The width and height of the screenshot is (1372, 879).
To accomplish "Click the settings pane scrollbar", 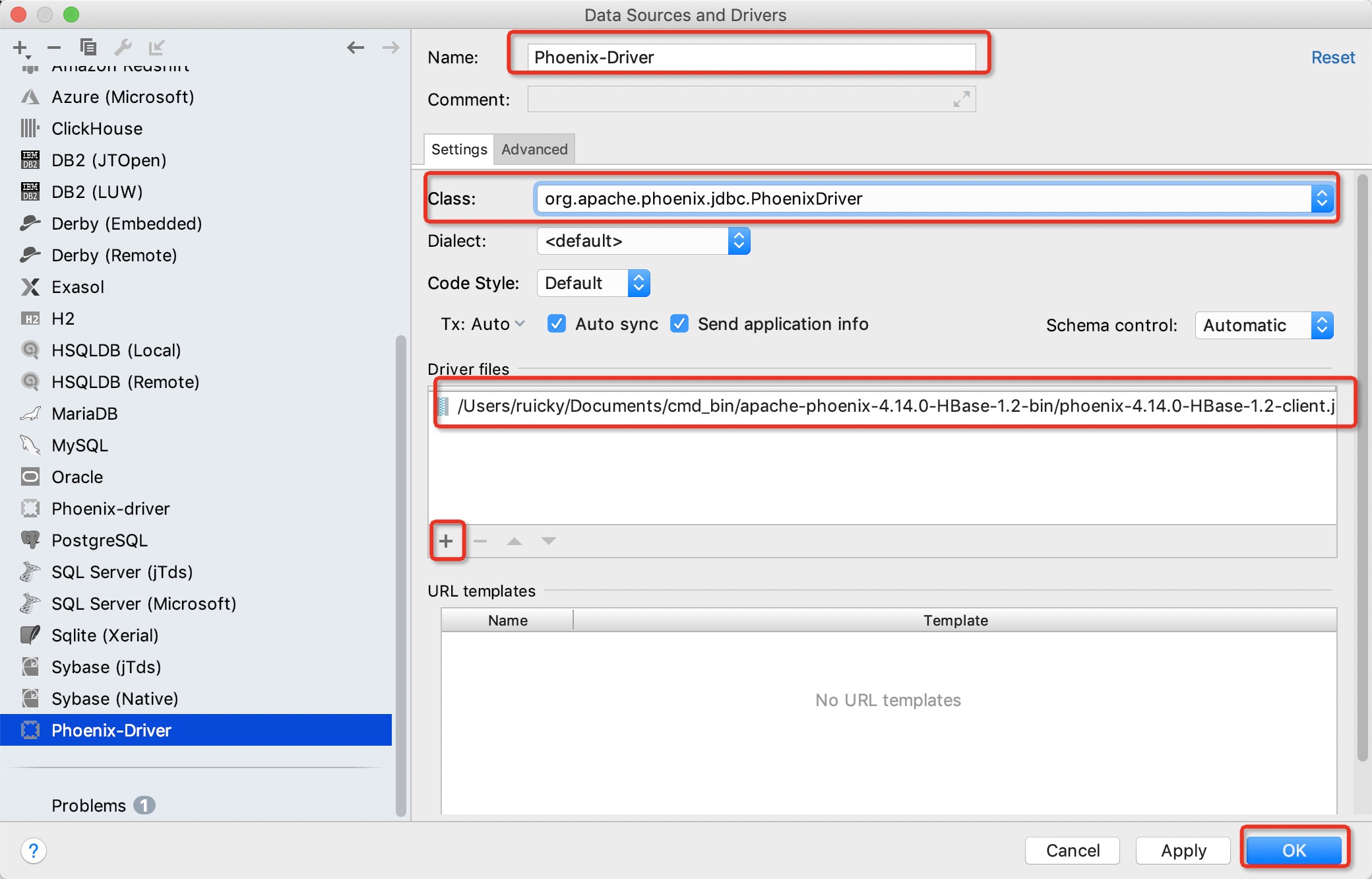I will click(1362, 469).
